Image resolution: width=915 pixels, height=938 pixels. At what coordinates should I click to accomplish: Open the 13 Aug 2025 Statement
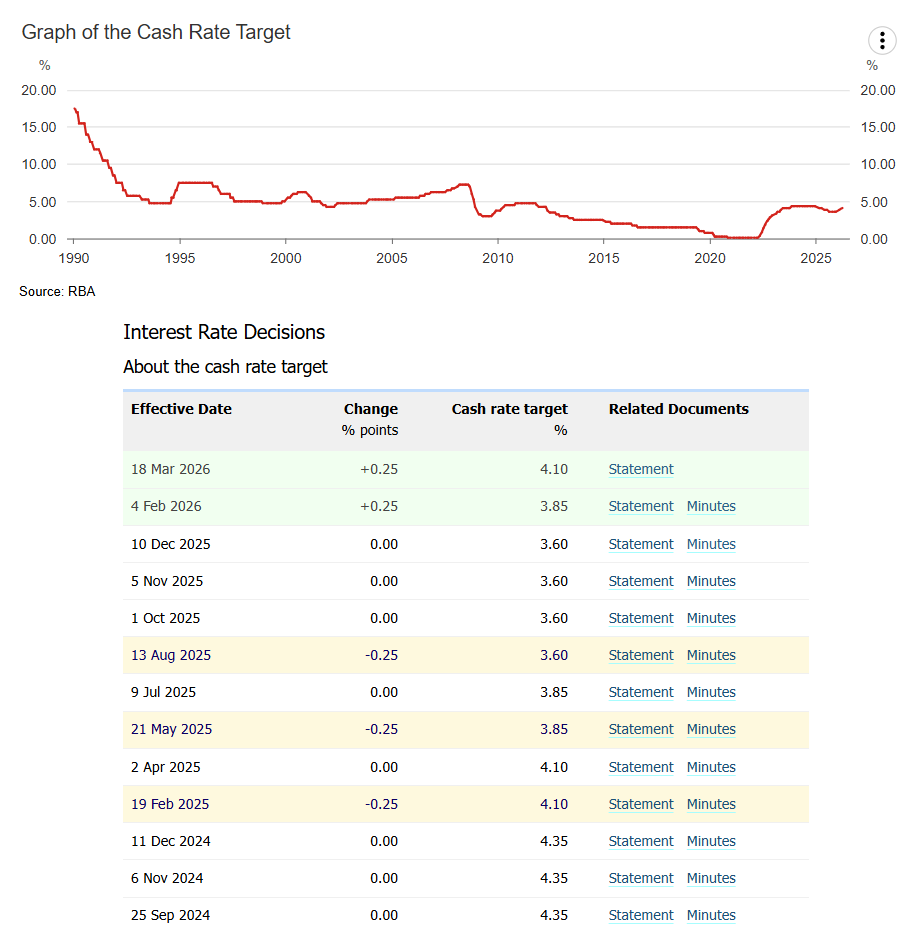coord(641,655)
